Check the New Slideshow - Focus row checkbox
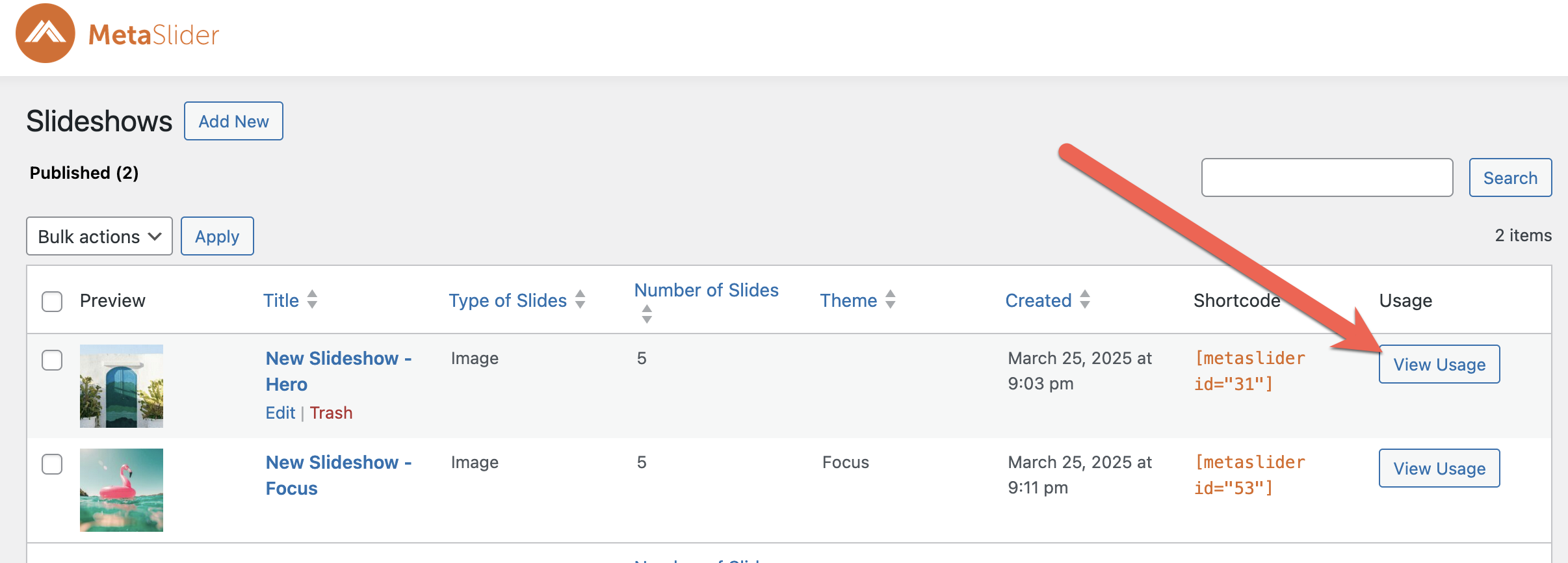This screenshot has height=563, width=1568. pyautogui.click(x=52, y=464)
